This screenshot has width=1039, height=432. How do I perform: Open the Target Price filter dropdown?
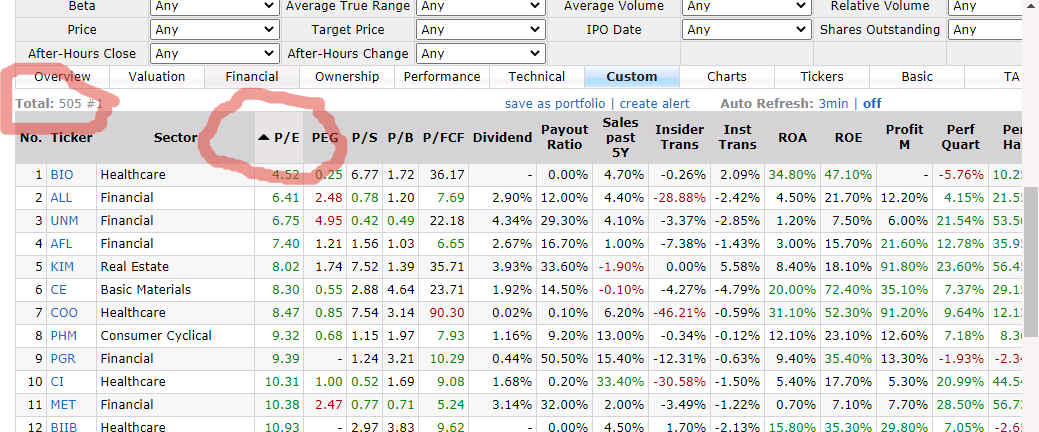click(x=481, y=30)
